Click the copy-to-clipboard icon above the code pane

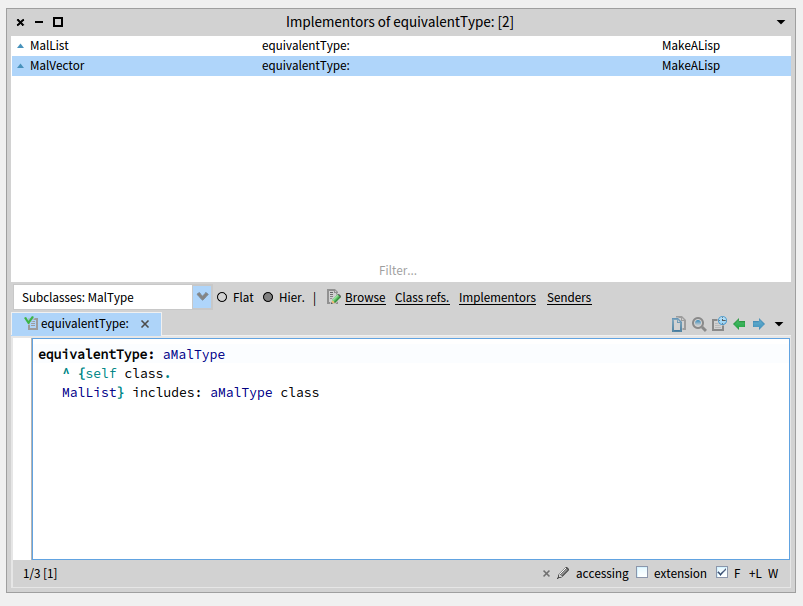pyautogui.click(x=679, y=324)
